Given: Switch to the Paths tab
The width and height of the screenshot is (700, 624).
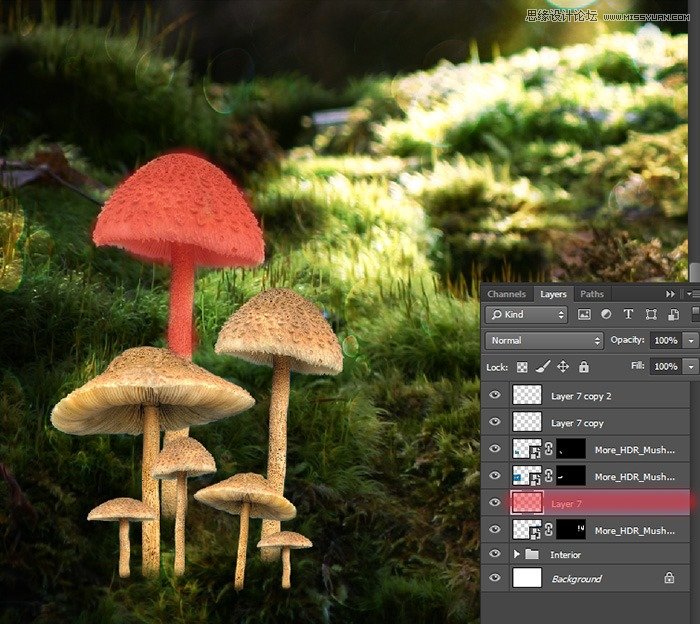Looking at the screenshot, I should pos(592,294).
